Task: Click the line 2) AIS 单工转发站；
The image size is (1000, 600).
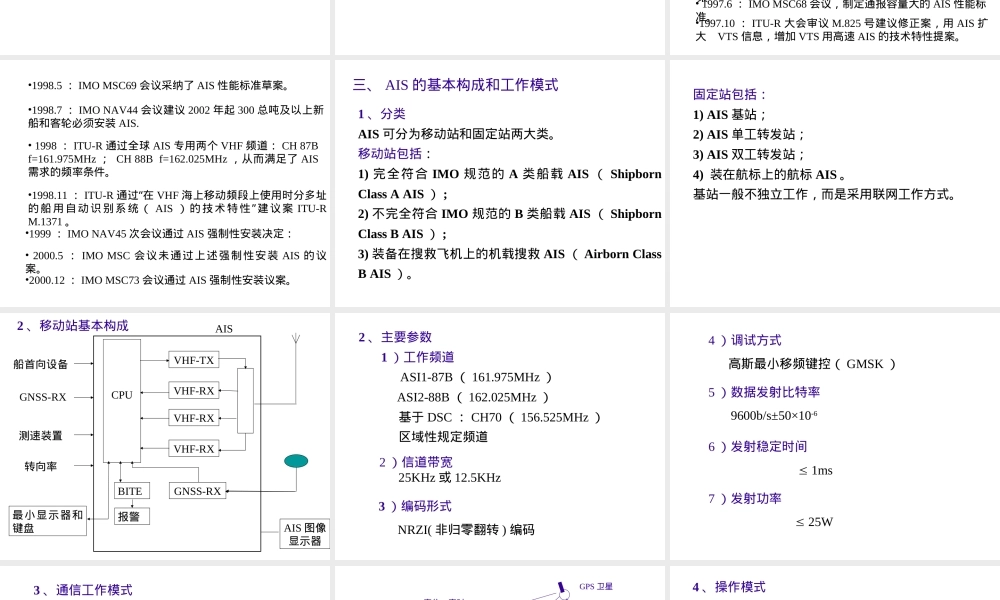Action: pos(750,135)
